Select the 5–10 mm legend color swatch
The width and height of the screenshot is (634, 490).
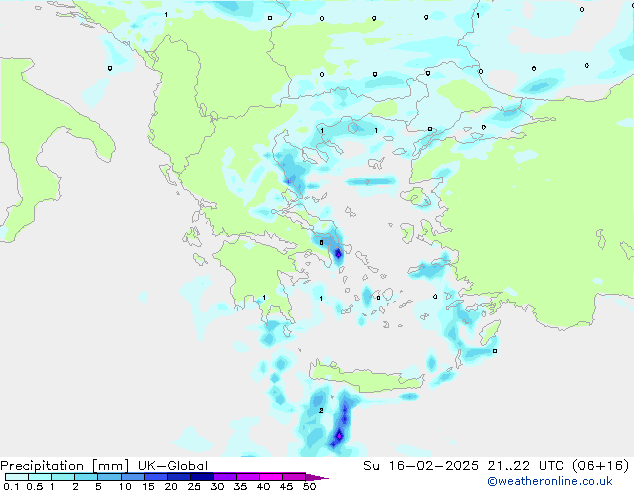[109, 477]
